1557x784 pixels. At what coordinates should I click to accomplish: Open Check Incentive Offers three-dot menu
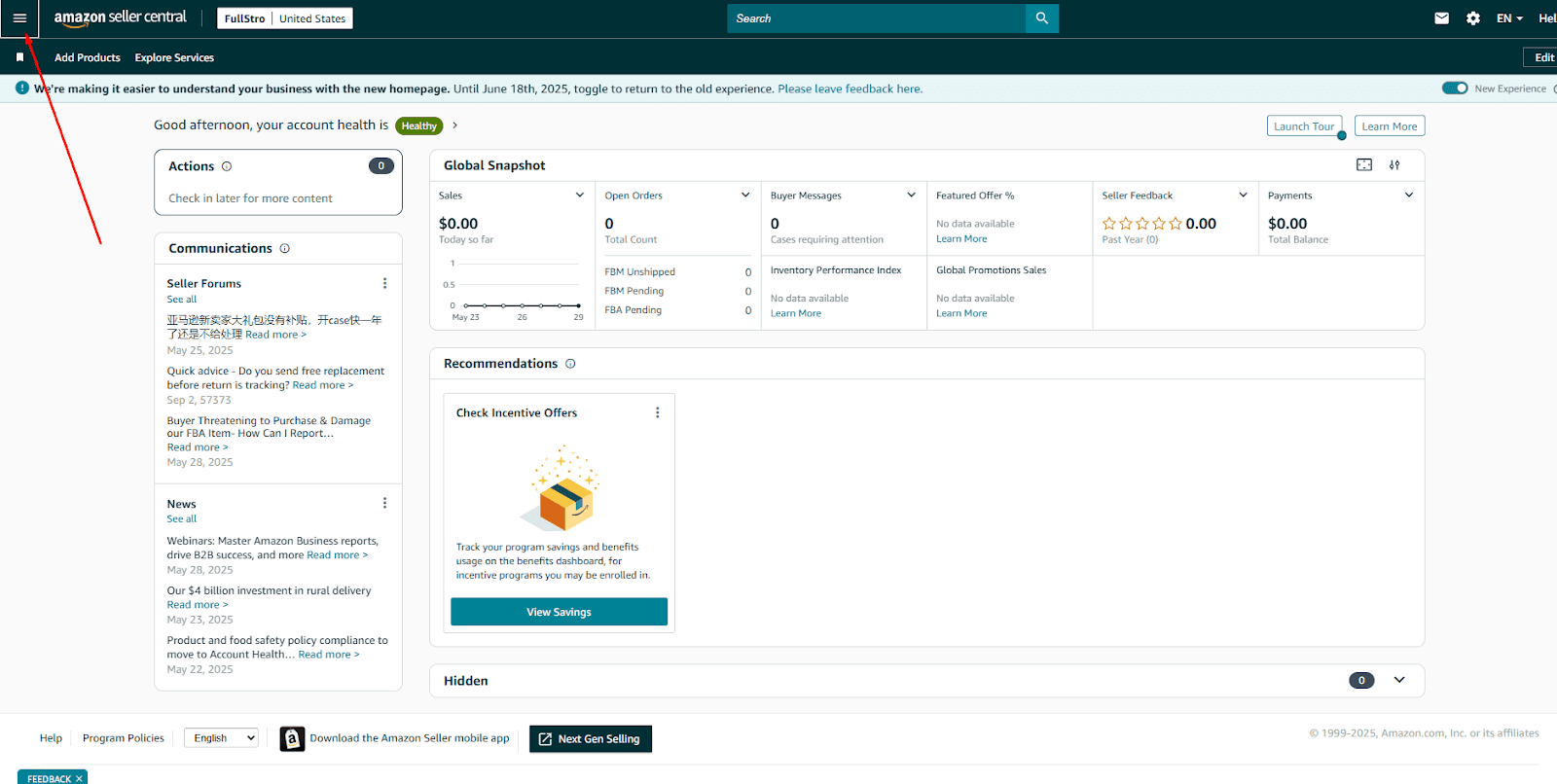coord(658,412)
